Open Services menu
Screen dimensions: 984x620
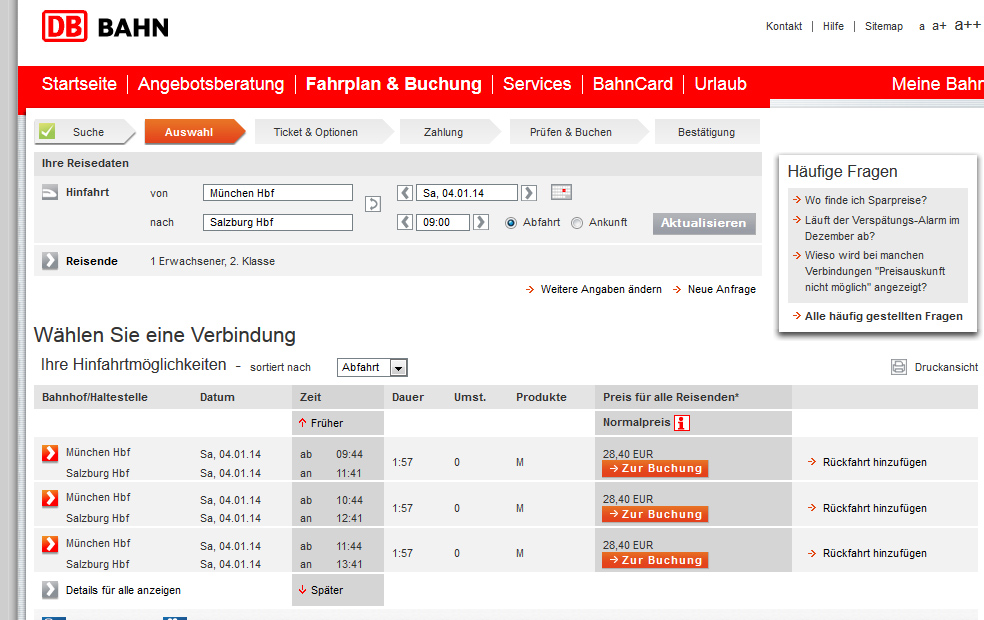pyautogui.click(x=537, y=84)
